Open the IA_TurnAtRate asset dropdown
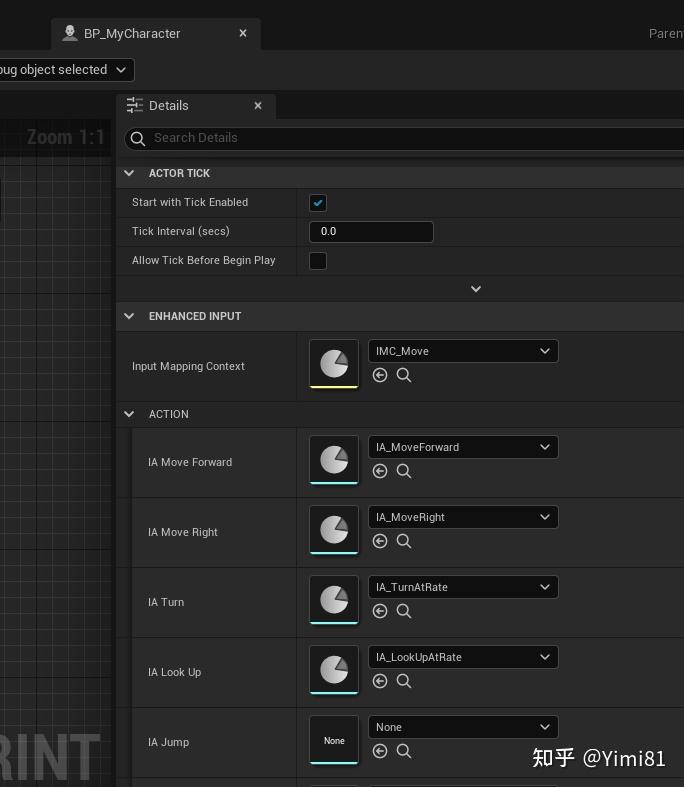The height and width of the screenshot is (787, 684). (463, 587)
